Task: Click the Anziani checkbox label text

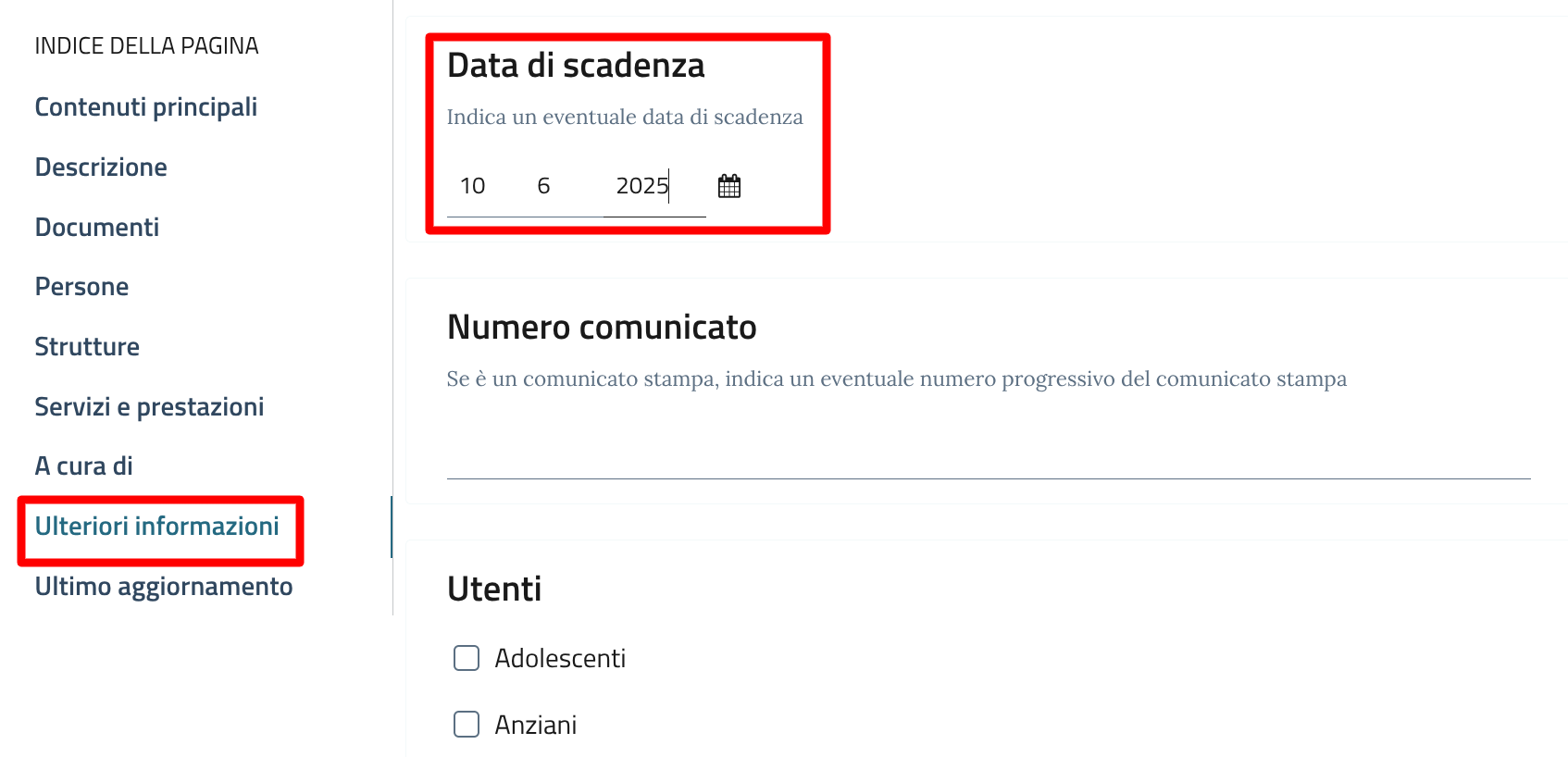Action: pyautogui.click(x=535, y=725)
